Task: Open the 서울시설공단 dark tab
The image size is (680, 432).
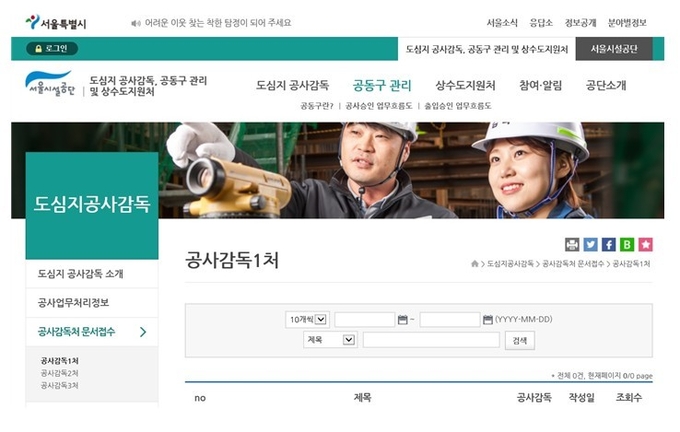Action: coord(614,49)
